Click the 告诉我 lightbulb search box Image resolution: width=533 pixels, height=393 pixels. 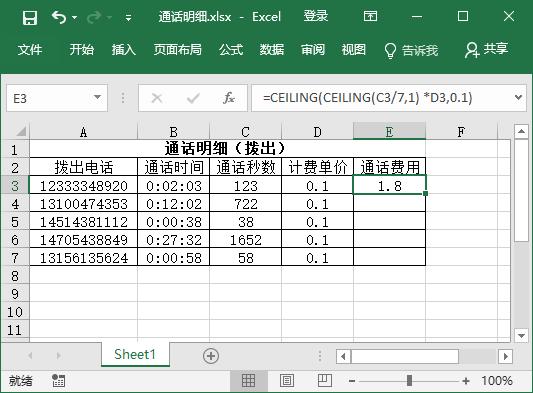[x=411, y=50]
